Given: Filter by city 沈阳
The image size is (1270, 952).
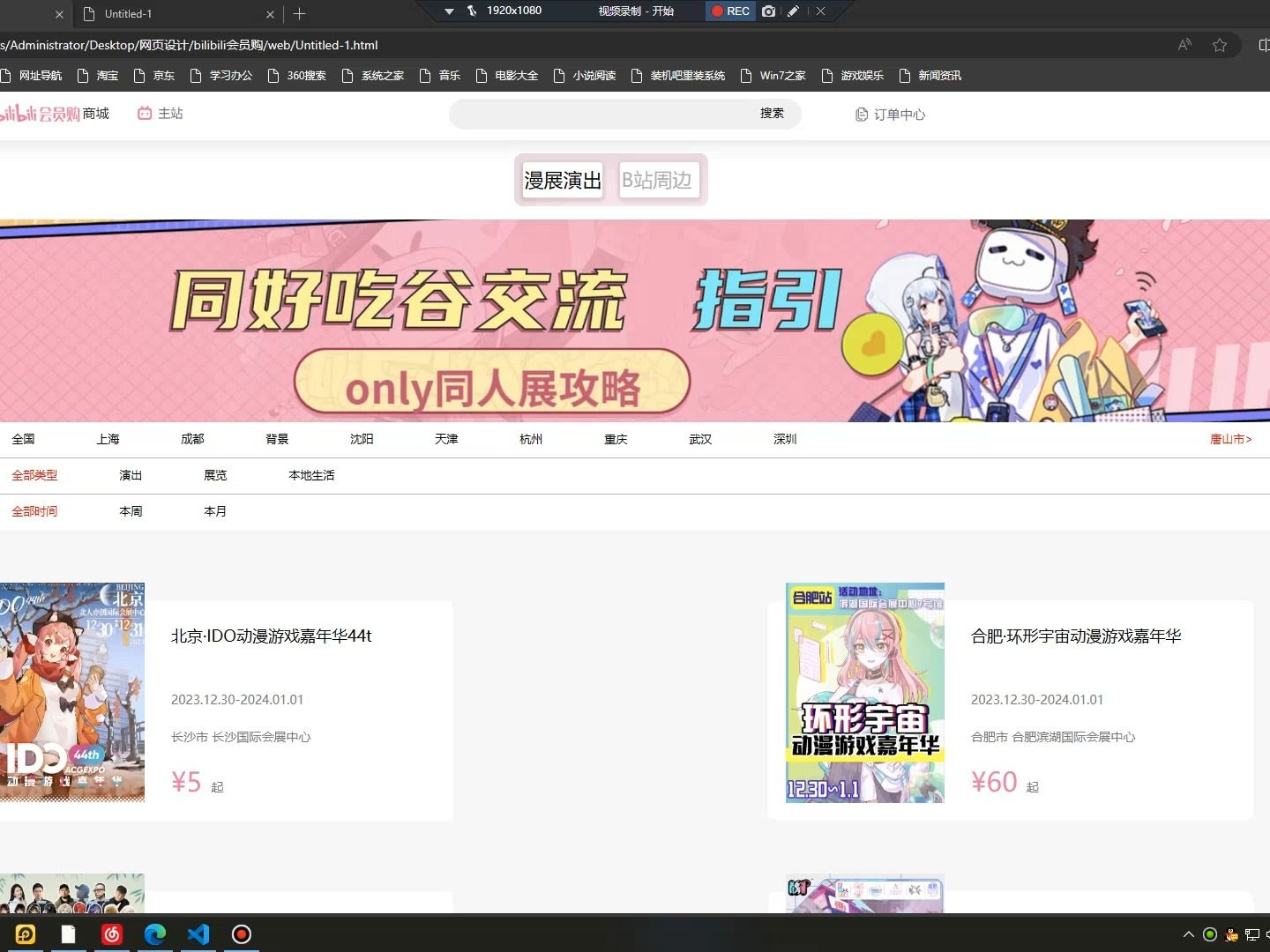Looking at the screenshot, I should pos(362,439).
